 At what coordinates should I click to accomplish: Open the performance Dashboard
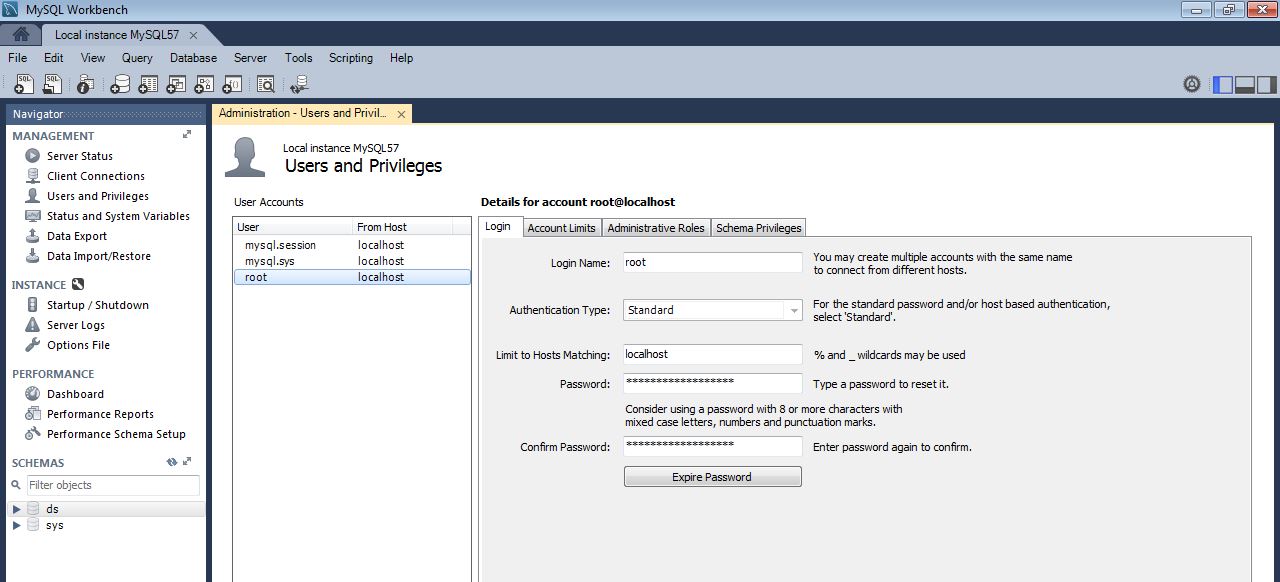pos(75,394)
